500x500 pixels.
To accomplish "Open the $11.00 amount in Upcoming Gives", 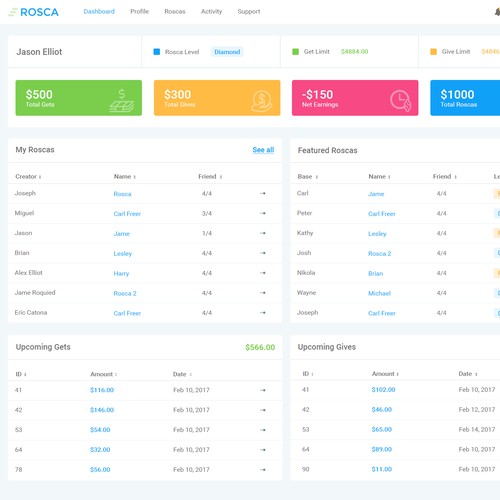I will click(x=382, y=469).
